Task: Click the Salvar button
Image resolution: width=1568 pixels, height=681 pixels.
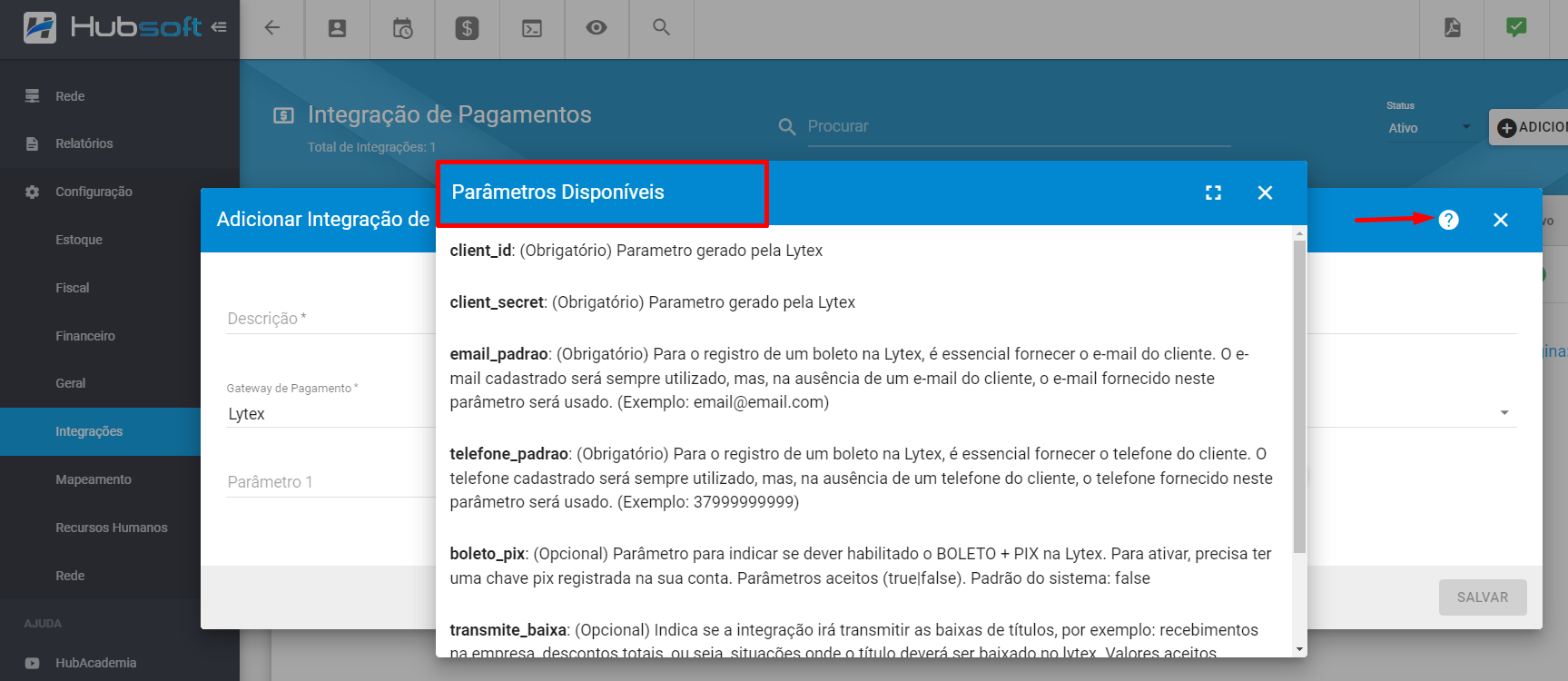Action: point(1483,597)
